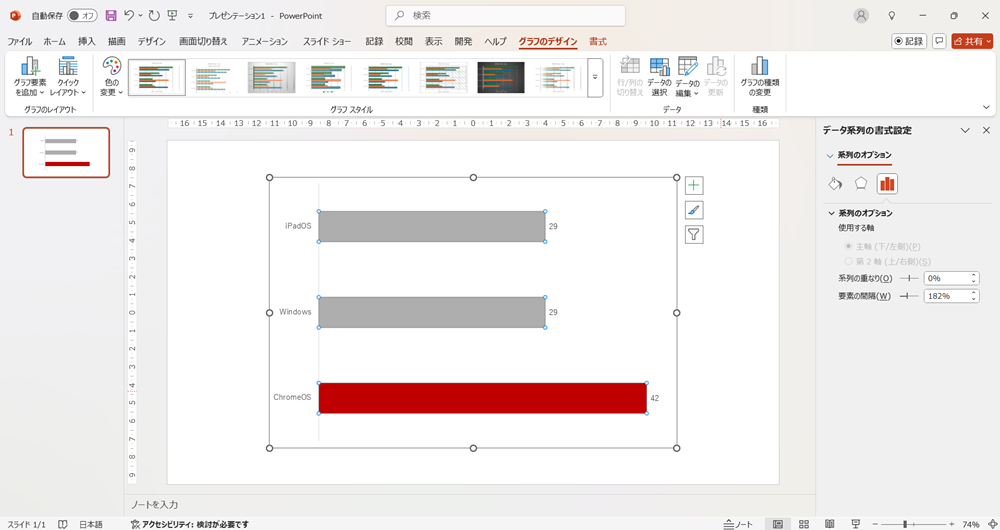Click 行/列の切り替え icon

click(x=629, y=77)
